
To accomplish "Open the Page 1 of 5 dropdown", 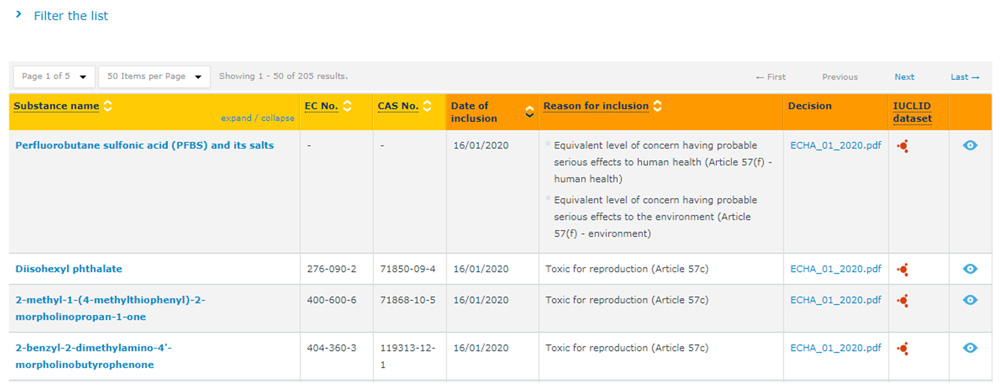I will click(x=54, y=77).
